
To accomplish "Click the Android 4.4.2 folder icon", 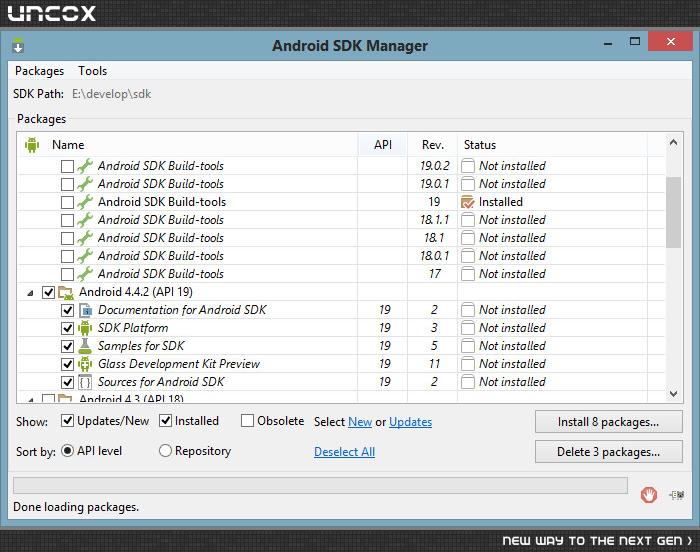I will [x=66, y=293].
